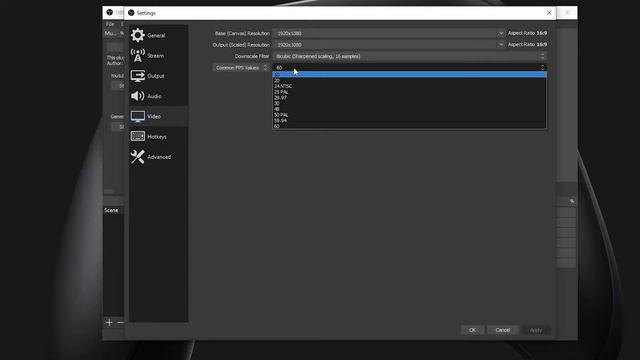640x360 pixels.
Task: Click the FPS value combo box showing 60
Action: point(409,67)
